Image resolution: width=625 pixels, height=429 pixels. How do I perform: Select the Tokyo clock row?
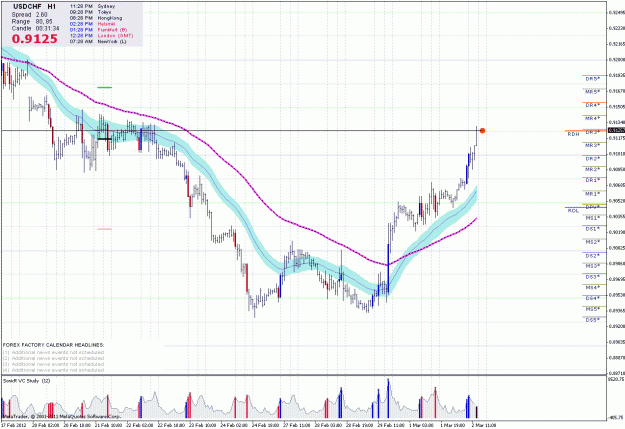[90, 12]
